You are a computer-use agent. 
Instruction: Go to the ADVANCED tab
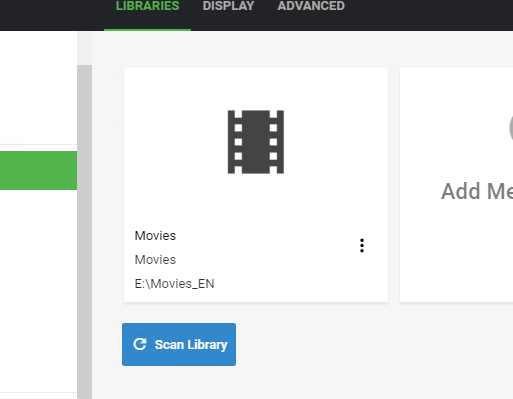coord(311,6)
